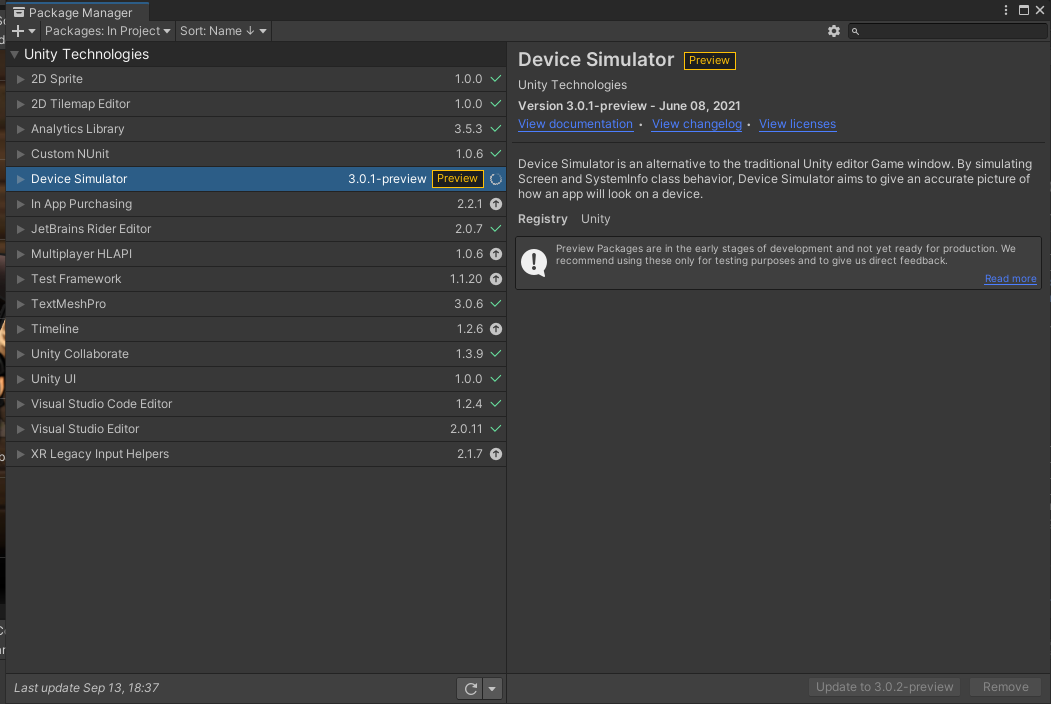The height and width of the screenshot is (704, 1051).
Task: Expand versions of XR Legacy Input Helpers
Action: point(21,454)
